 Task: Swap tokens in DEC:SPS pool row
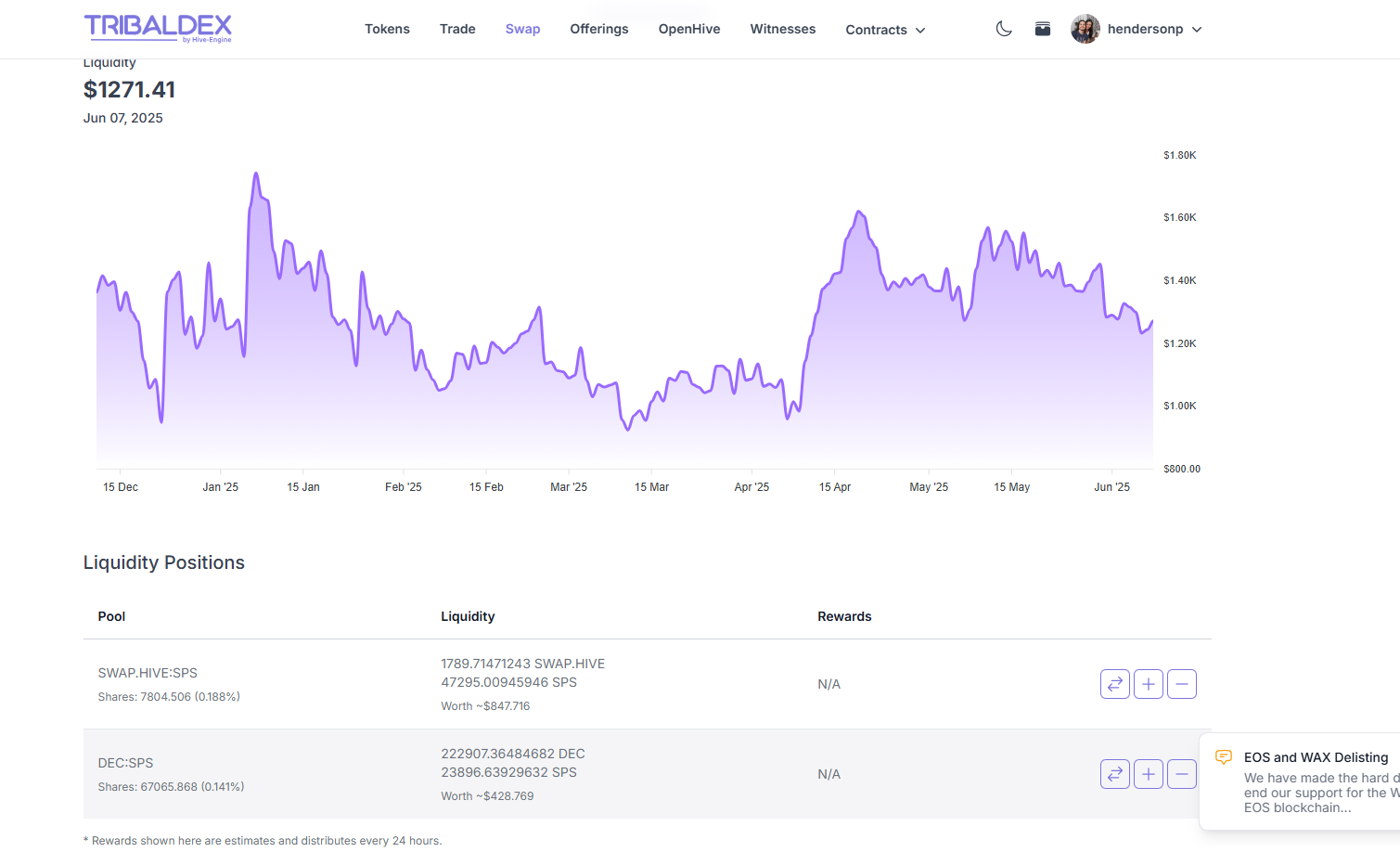click(x=1115, y=774)
